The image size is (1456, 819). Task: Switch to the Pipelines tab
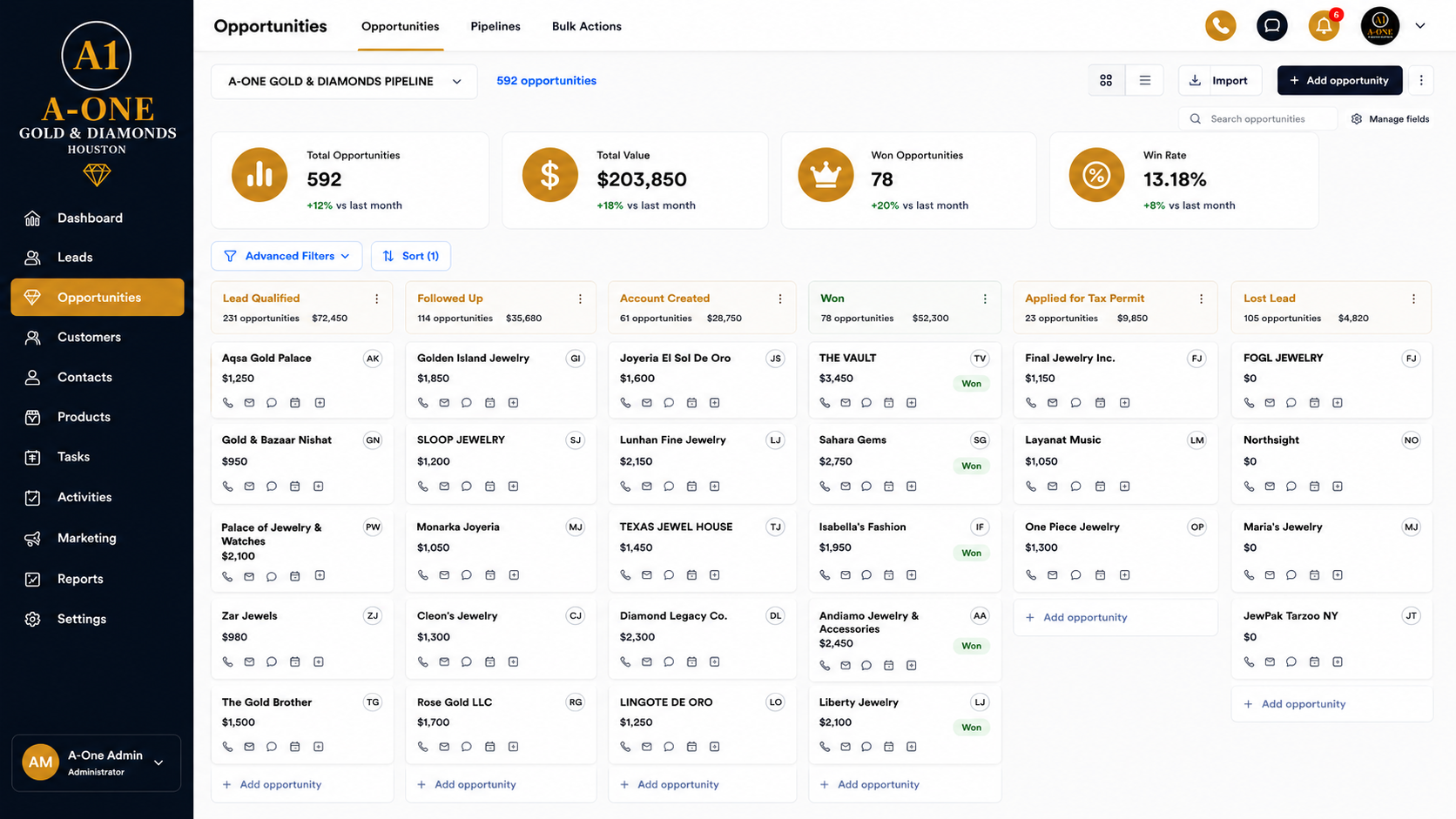tap(495, 26)
